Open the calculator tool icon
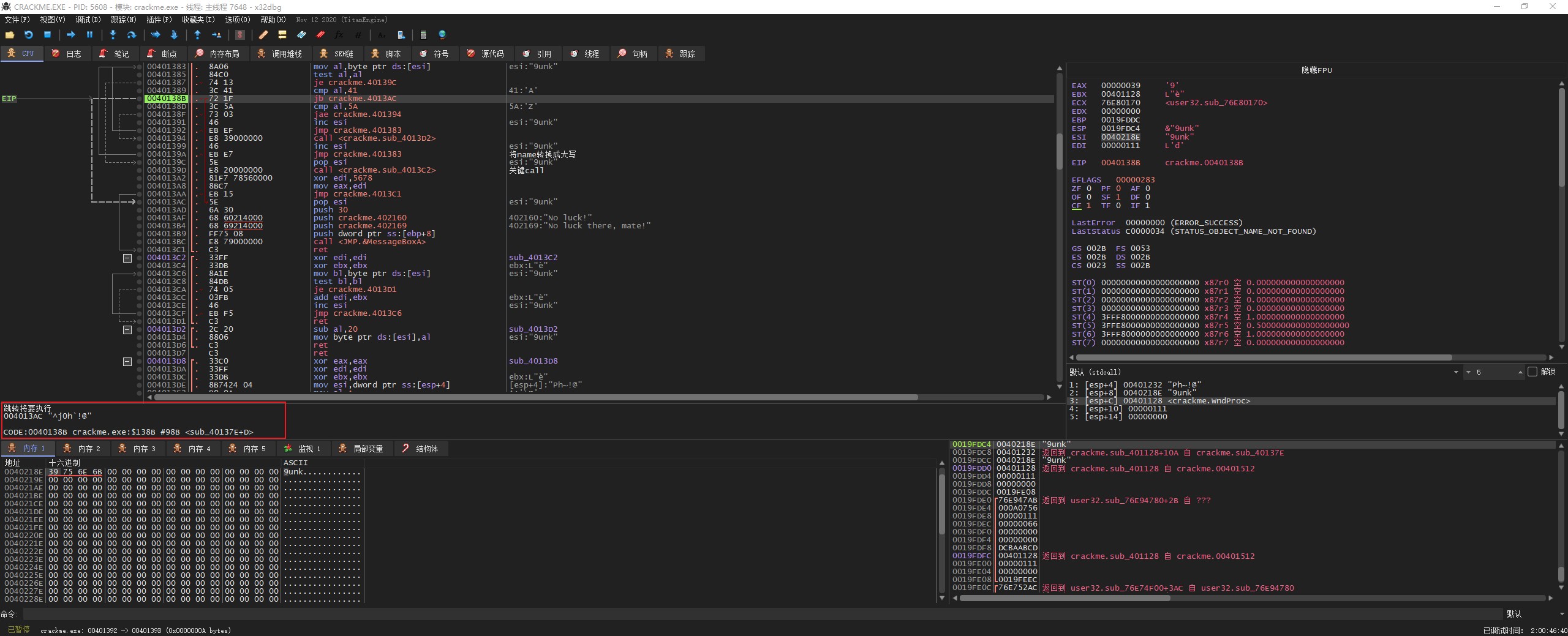Image resolution: width=1568 pixels, height=636 pixels. (423, 35)
